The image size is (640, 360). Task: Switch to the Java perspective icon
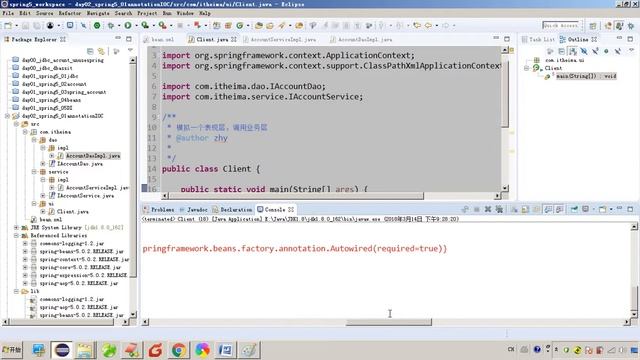click(619, 25)
